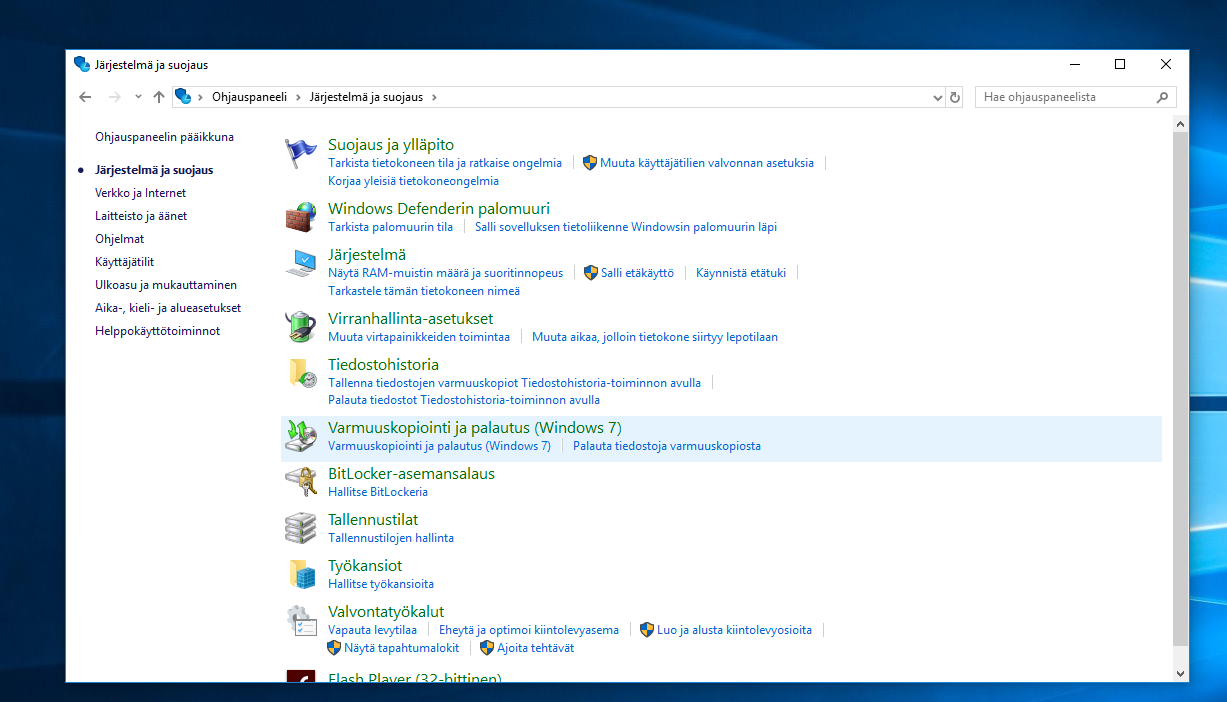The width and height of the screenshot is (1227, 702).
Task: Click the Työkansiot folder icon
Action: pos(301,573)
